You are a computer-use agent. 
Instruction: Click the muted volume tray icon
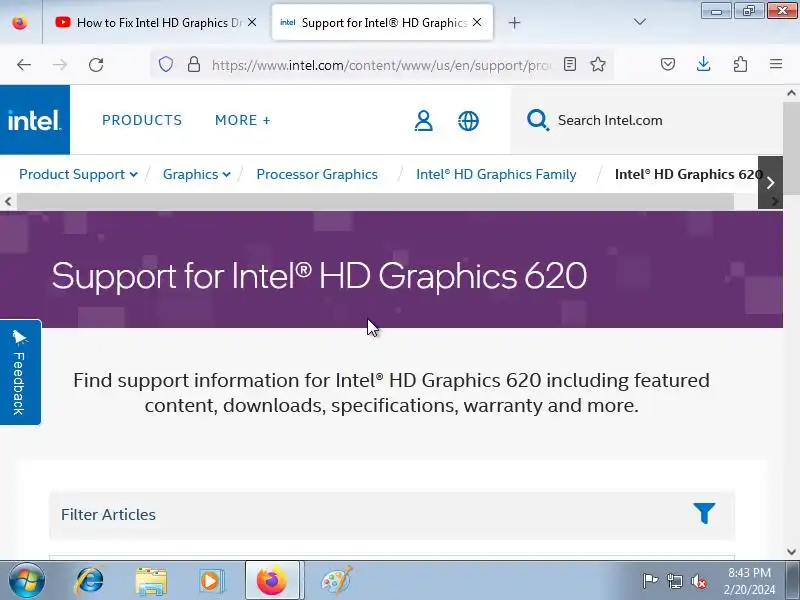pyautogui.click(x=699, y=581)
